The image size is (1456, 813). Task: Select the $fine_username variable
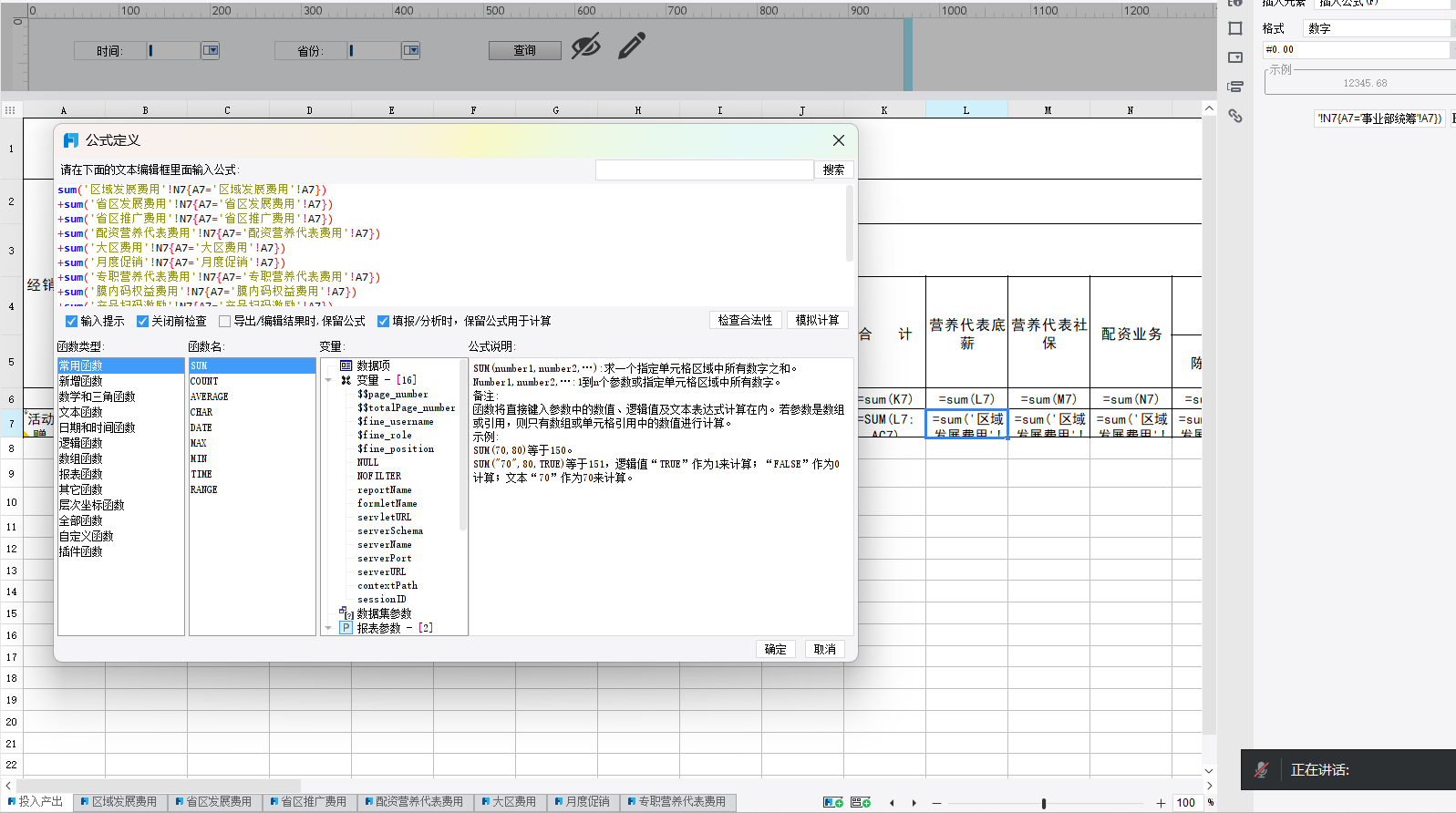click(395, 421)
